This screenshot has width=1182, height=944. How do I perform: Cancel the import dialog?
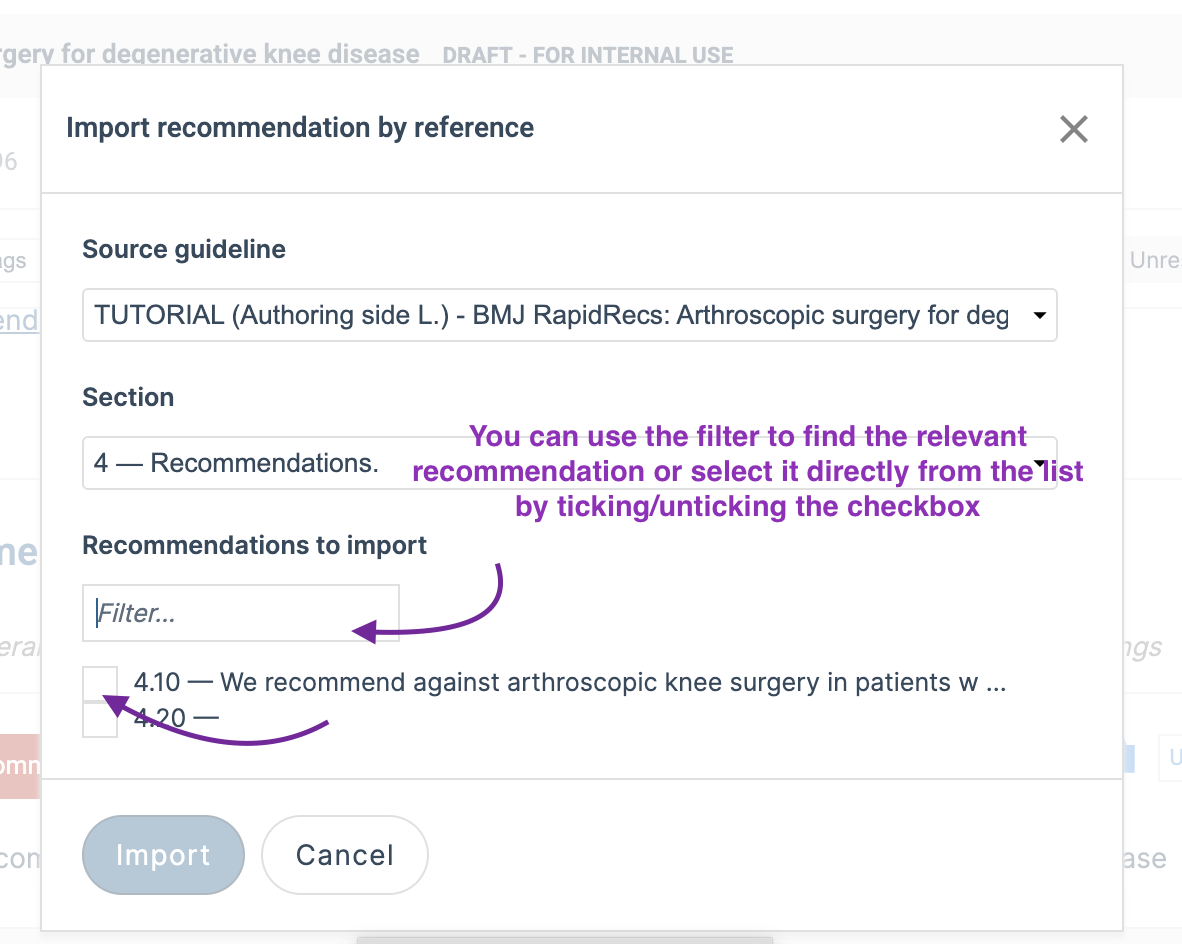click(344, 855)
